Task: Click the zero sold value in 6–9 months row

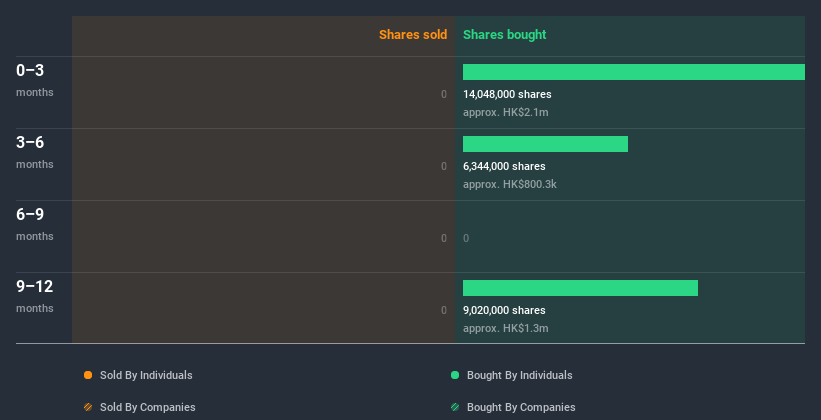Action: 444,238
